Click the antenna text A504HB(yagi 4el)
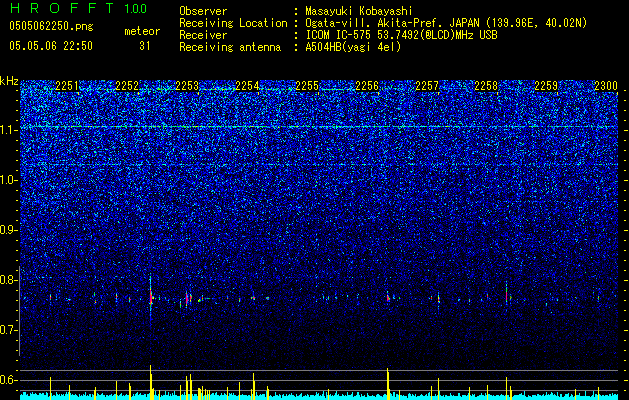This screenshot has width=629, height=400. 353,47
